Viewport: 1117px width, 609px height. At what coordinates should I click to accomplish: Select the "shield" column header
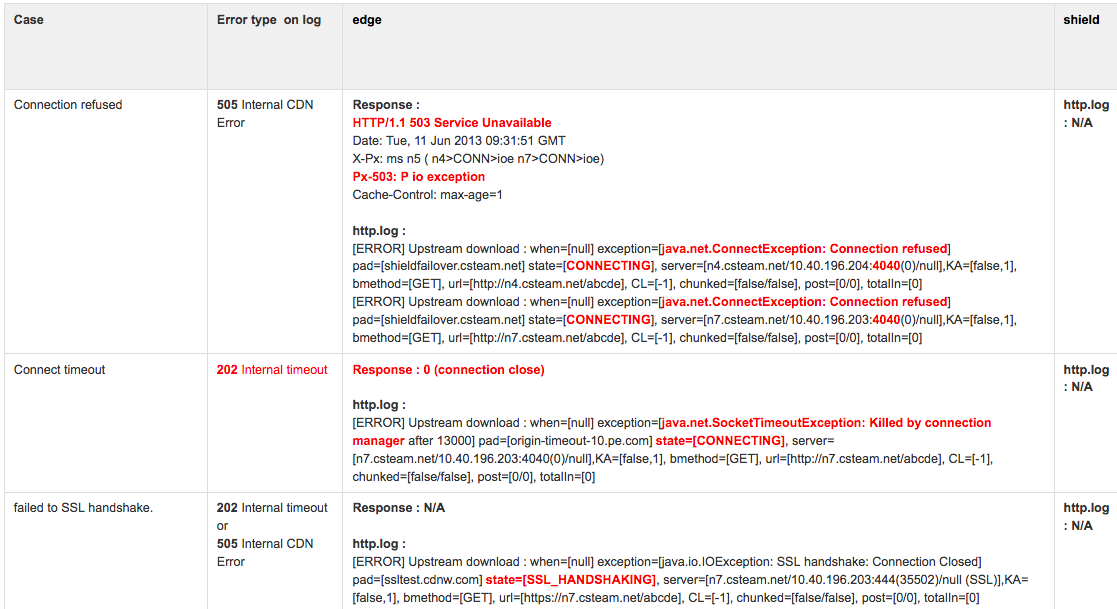pos(1081,20)
